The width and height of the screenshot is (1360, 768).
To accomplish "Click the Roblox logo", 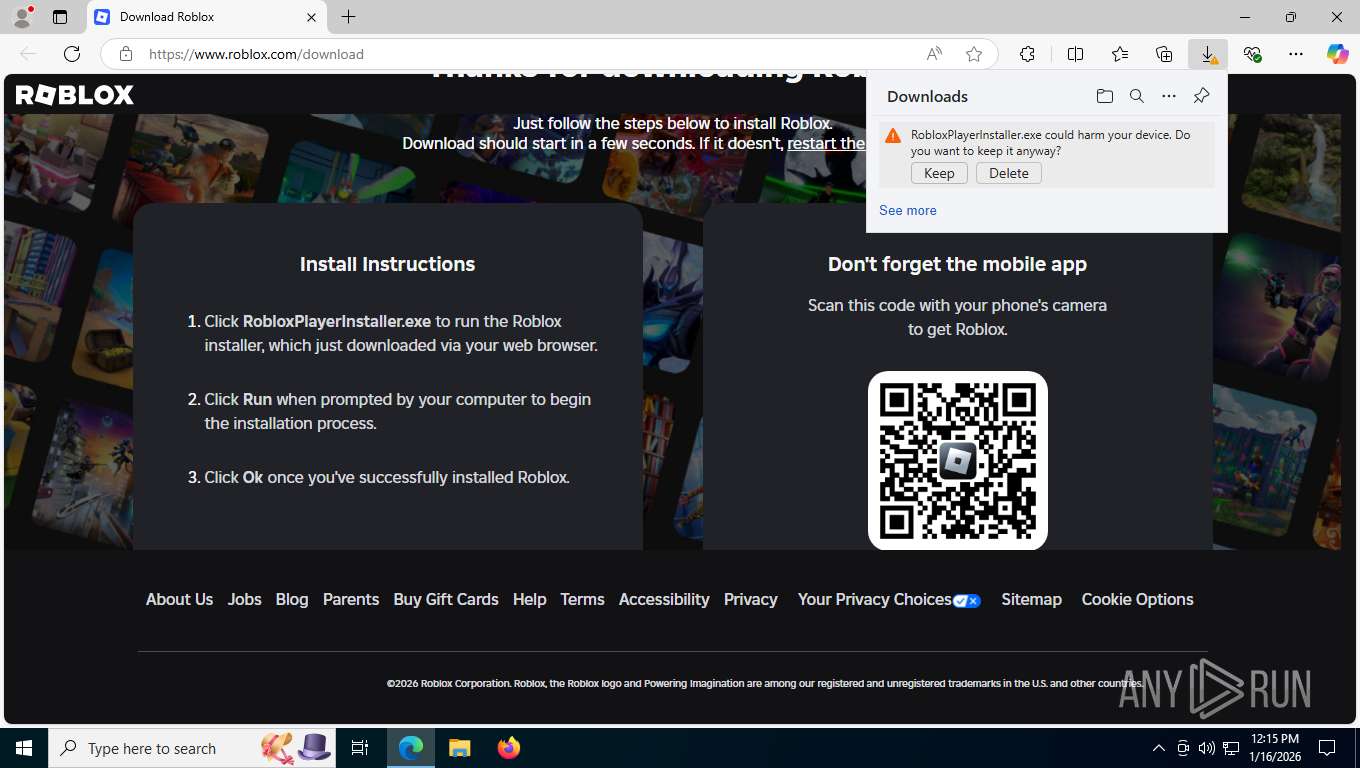I will click(x=74, y=95).
